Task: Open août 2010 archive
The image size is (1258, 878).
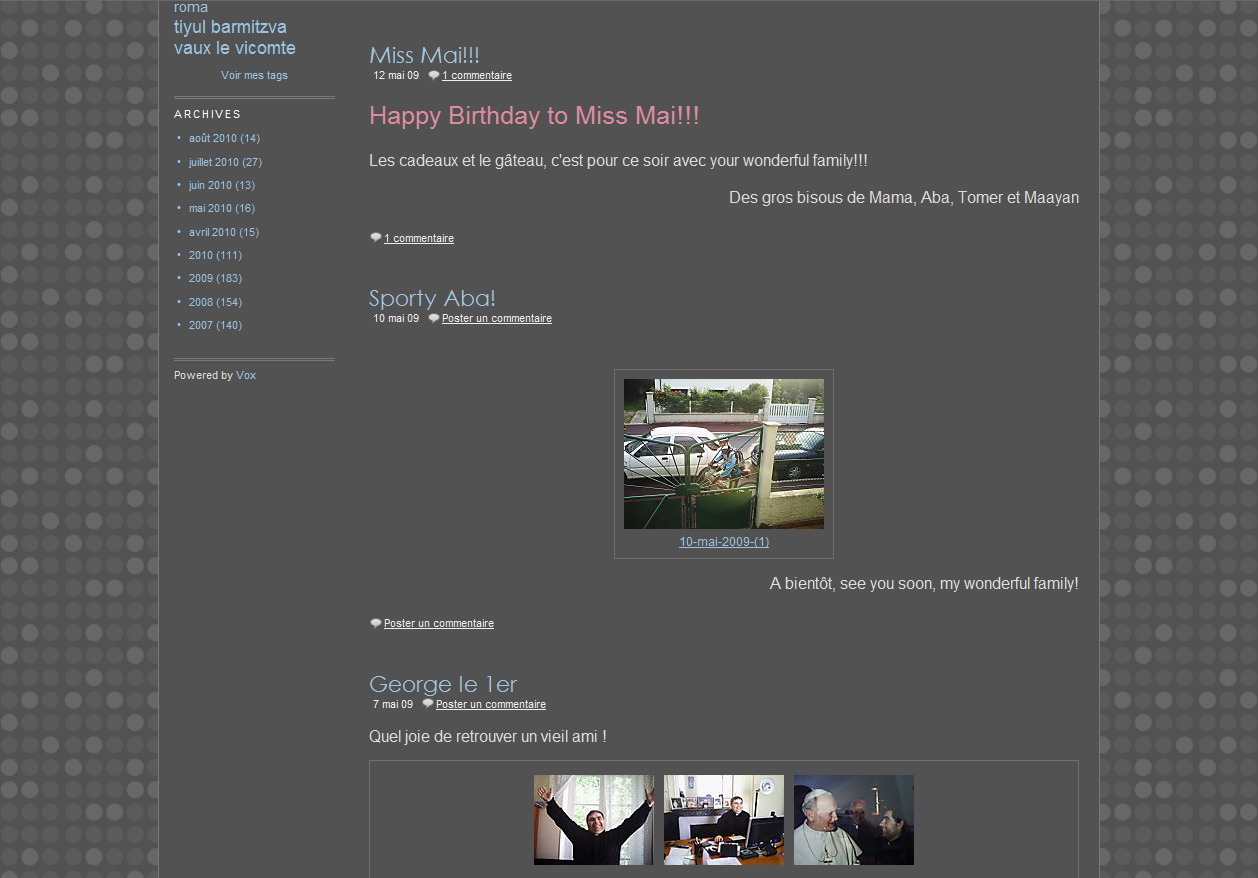Action: [x=212, y=138]
